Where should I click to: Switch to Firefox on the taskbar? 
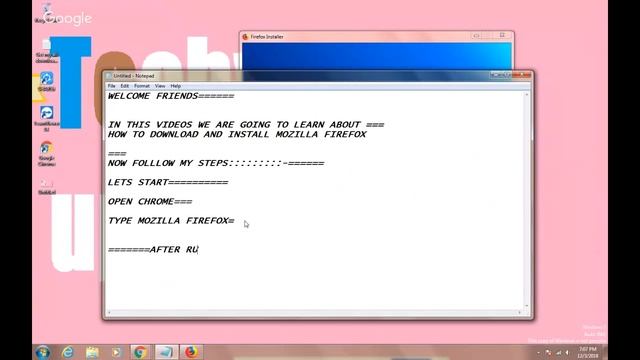[191, 352]
